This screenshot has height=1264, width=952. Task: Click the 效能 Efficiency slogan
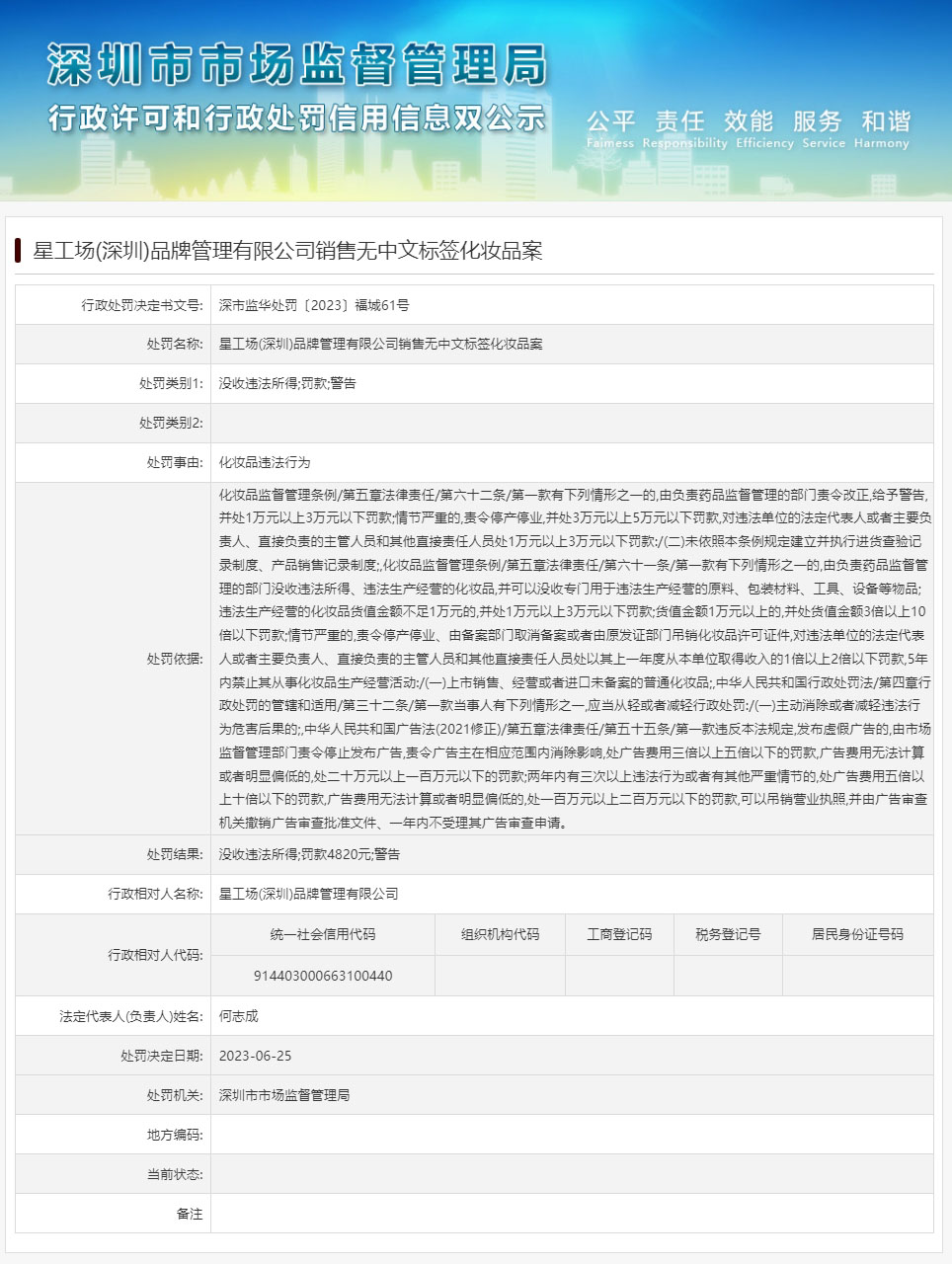pyautogui.click(x=764, y=128)
